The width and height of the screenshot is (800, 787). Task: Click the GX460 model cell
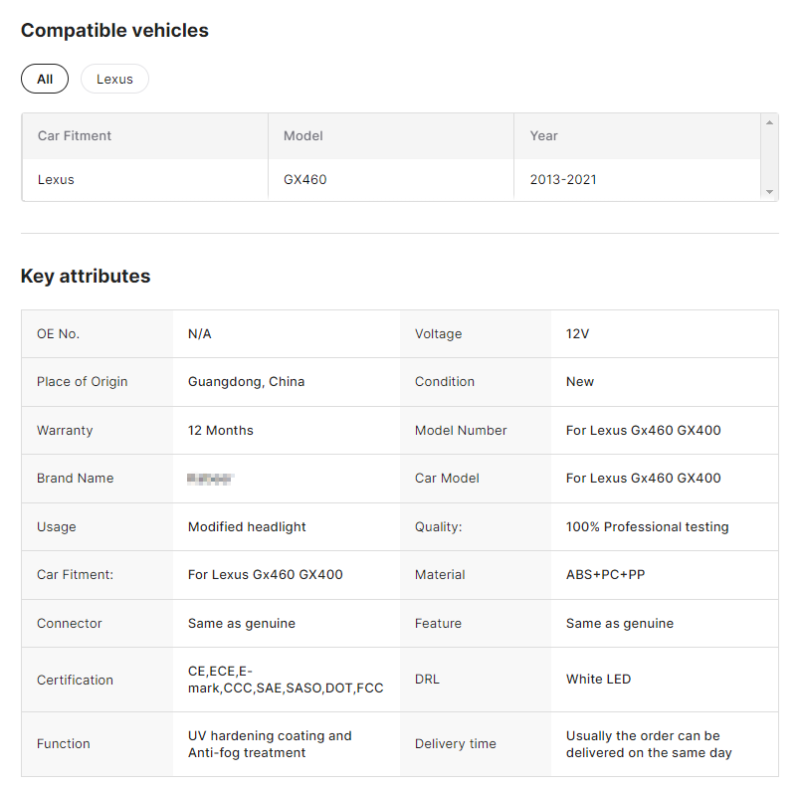click(x=305, y=180)
